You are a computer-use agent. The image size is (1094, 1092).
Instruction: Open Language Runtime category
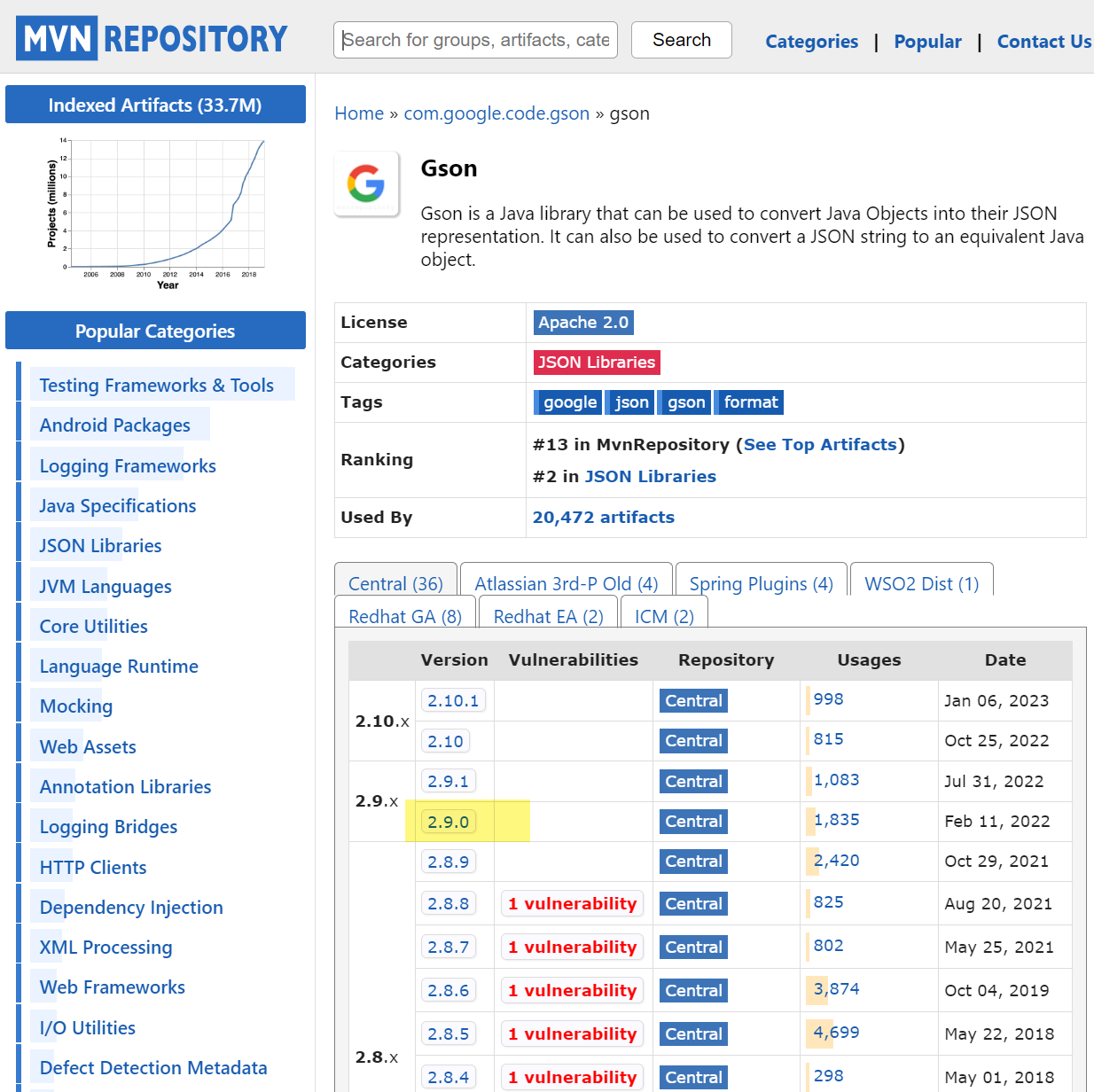pyautogui.click(x=119, y=667)
